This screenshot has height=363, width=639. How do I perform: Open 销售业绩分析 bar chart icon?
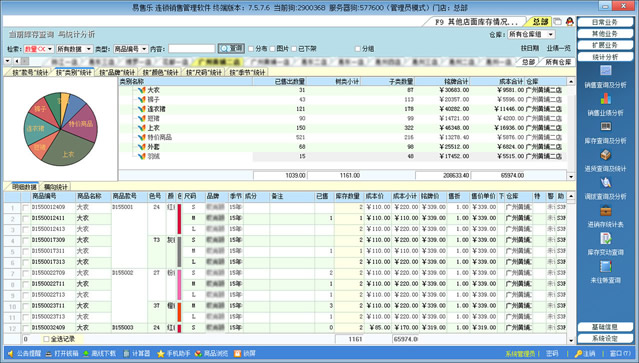coord(606,99)
